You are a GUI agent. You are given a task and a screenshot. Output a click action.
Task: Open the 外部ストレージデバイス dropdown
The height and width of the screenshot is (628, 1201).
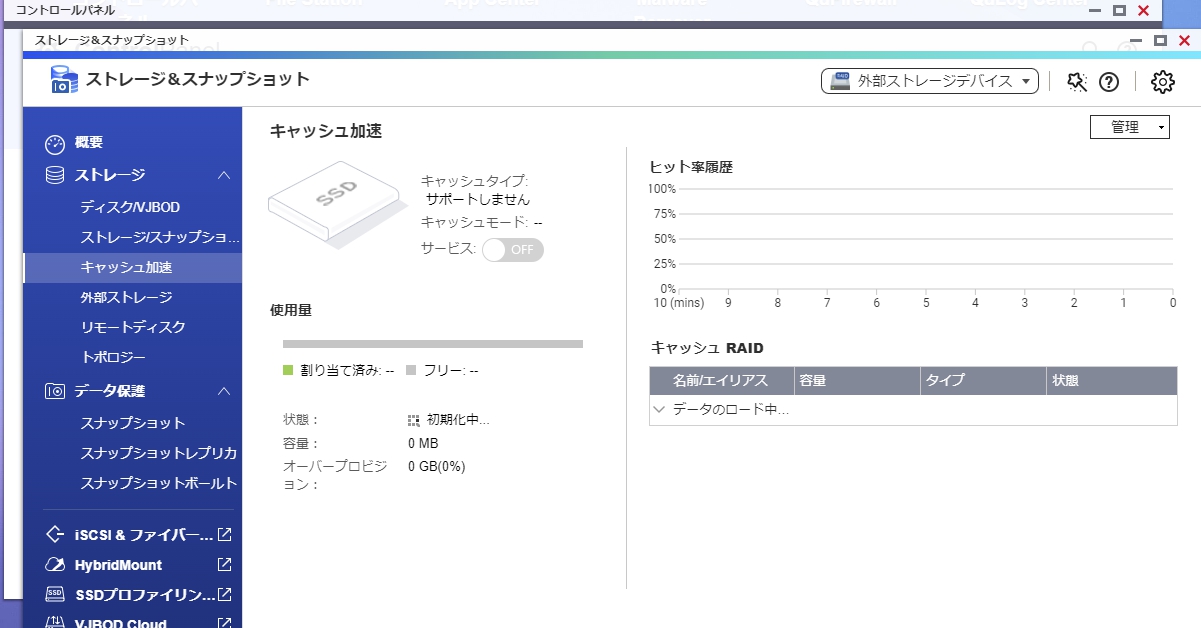929,81
